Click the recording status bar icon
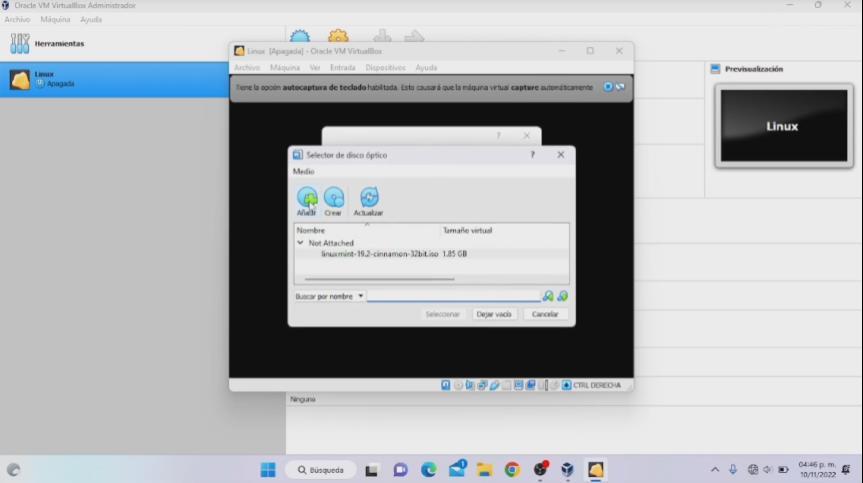The height and width of the screenshot is (483, 863). click(x=531, y=385)
